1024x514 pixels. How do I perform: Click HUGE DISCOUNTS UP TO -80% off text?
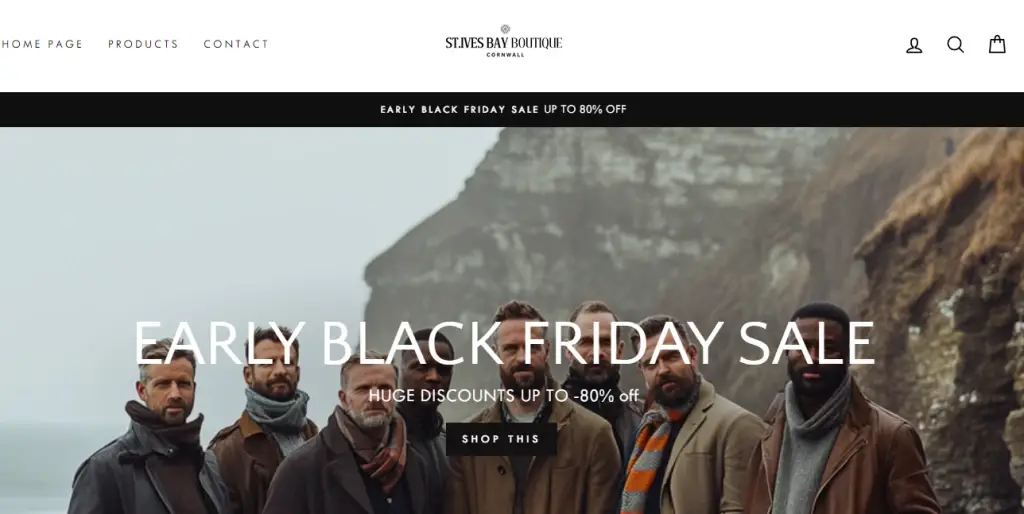click(x=504, y=395)
